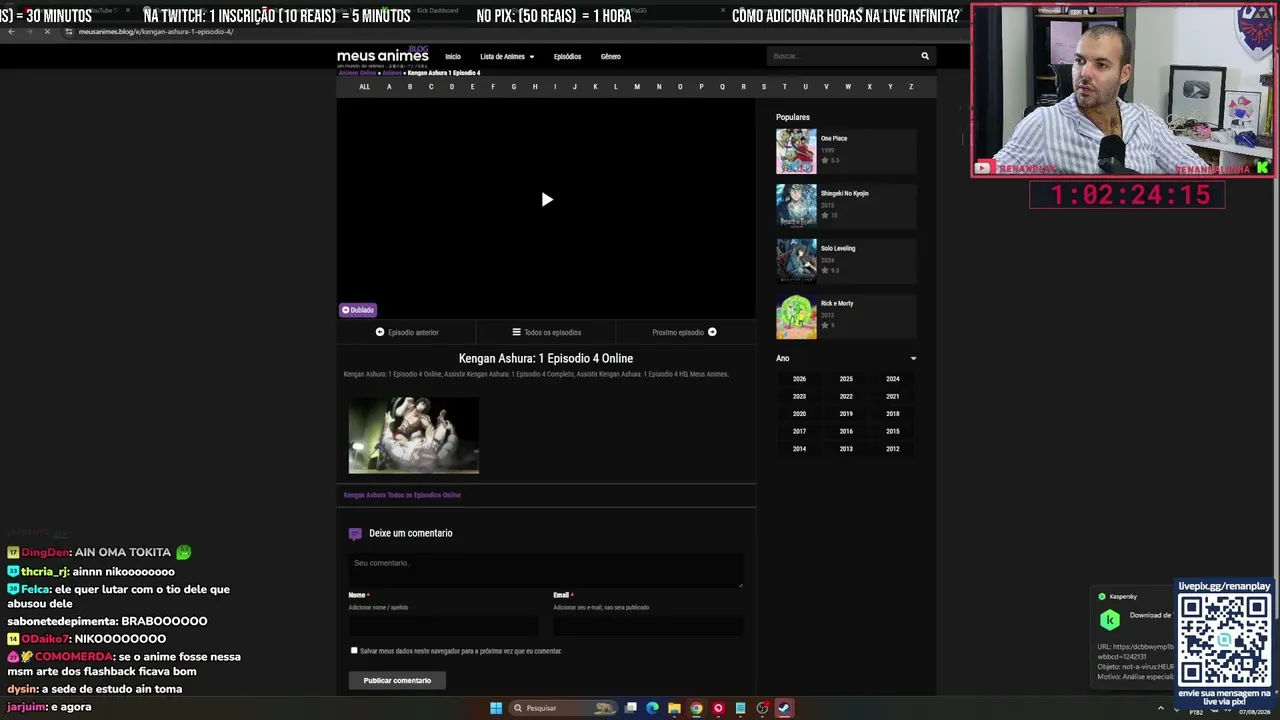The image size is (1280, 720).
Task: Launch Microsoft Edge from the taskbar
Action: pos(653,708)
